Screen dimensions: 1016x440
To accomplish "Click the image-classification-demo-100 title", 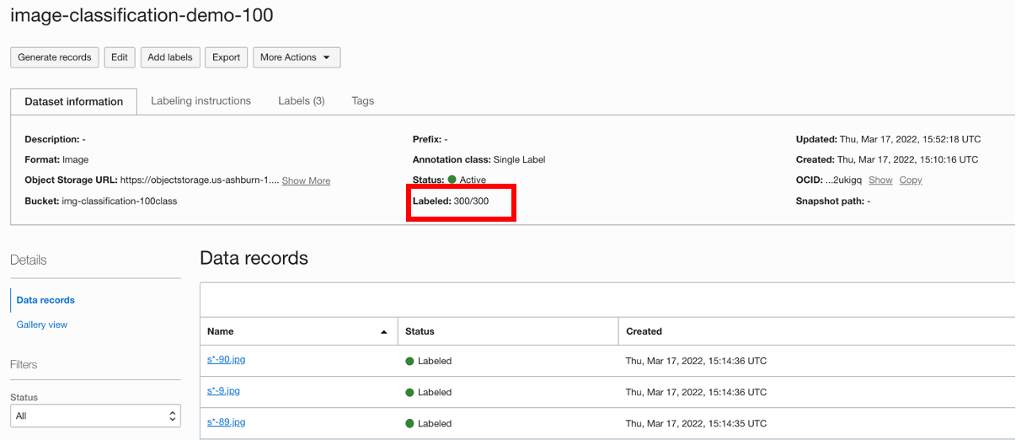I will pos(142,16).
